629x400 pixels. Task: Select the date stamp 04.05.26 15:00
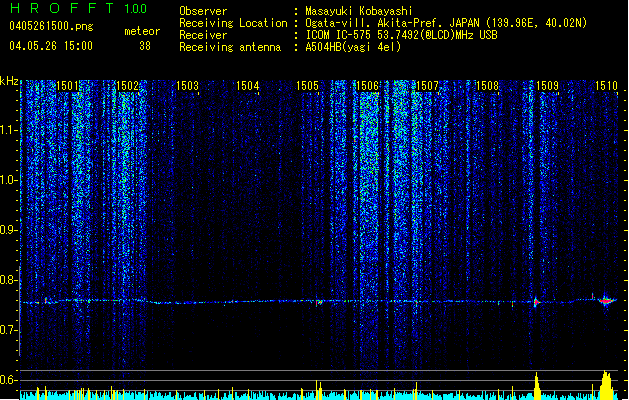[51, 46]
